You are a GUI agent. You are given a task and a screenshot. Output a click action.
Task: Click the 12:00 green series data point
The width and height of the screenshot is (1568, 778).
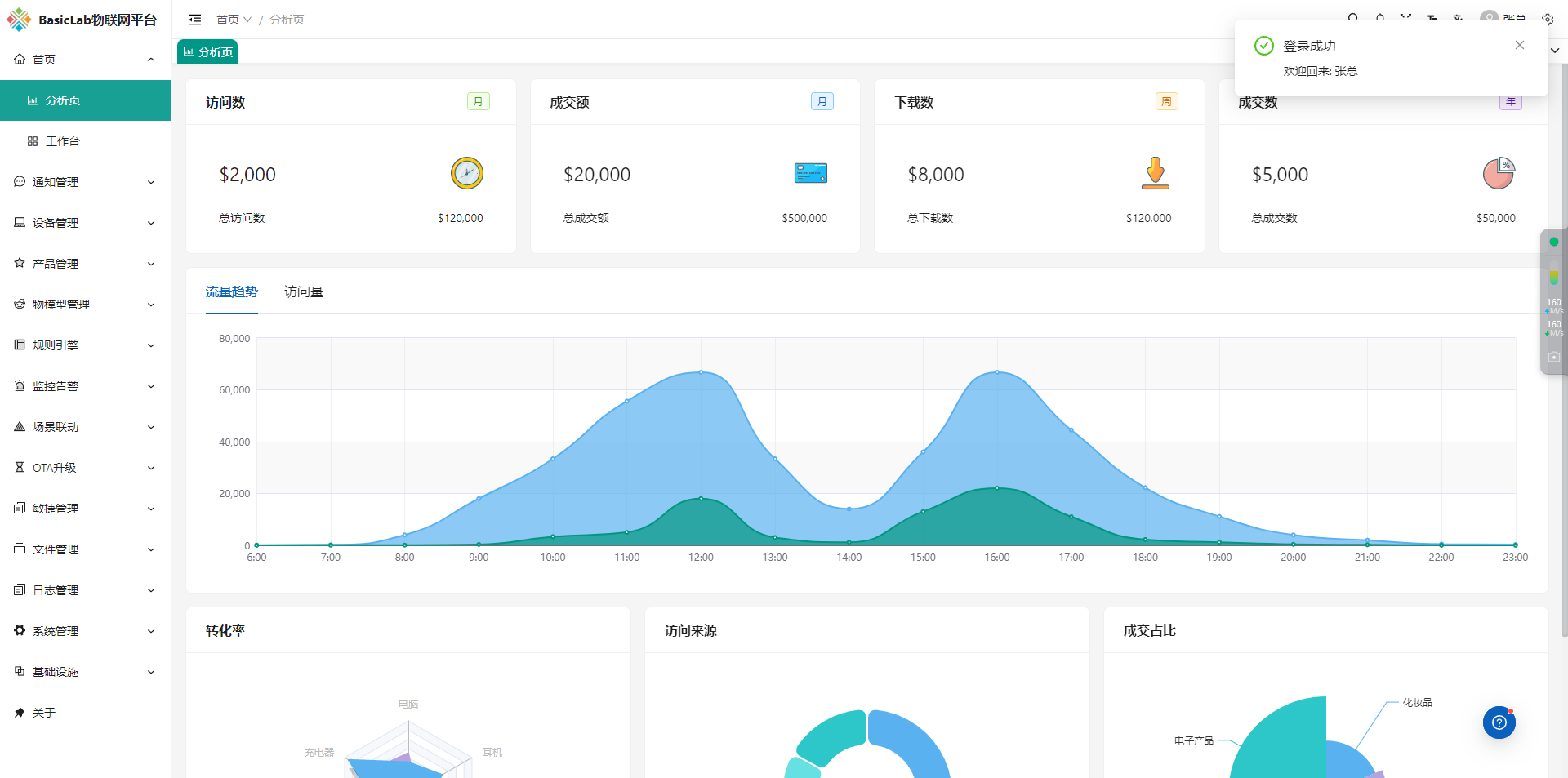[x=701, y=498]
